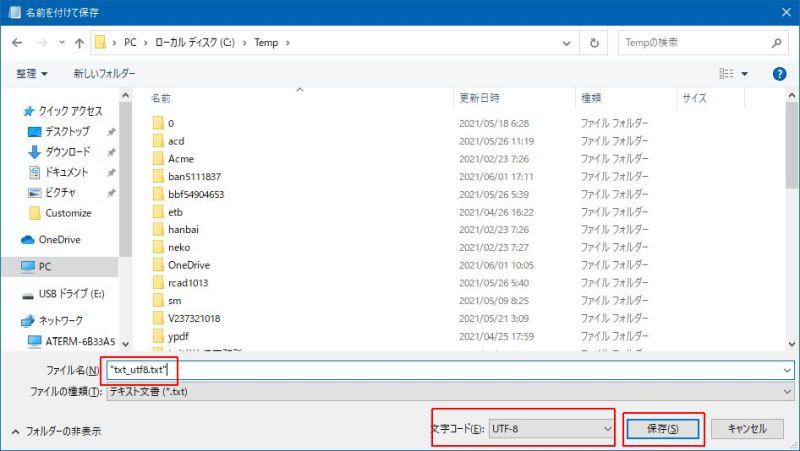Select the Acme folder icon
The height and width of the screenshot is (451, 800).
coord(157,159)
